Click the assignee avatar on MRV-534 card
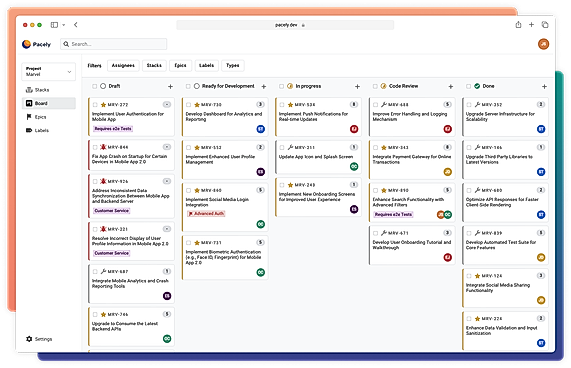Image resolution: width=571 pixels, height=368 pixels. pyautogui.click(x=354, y=129)
